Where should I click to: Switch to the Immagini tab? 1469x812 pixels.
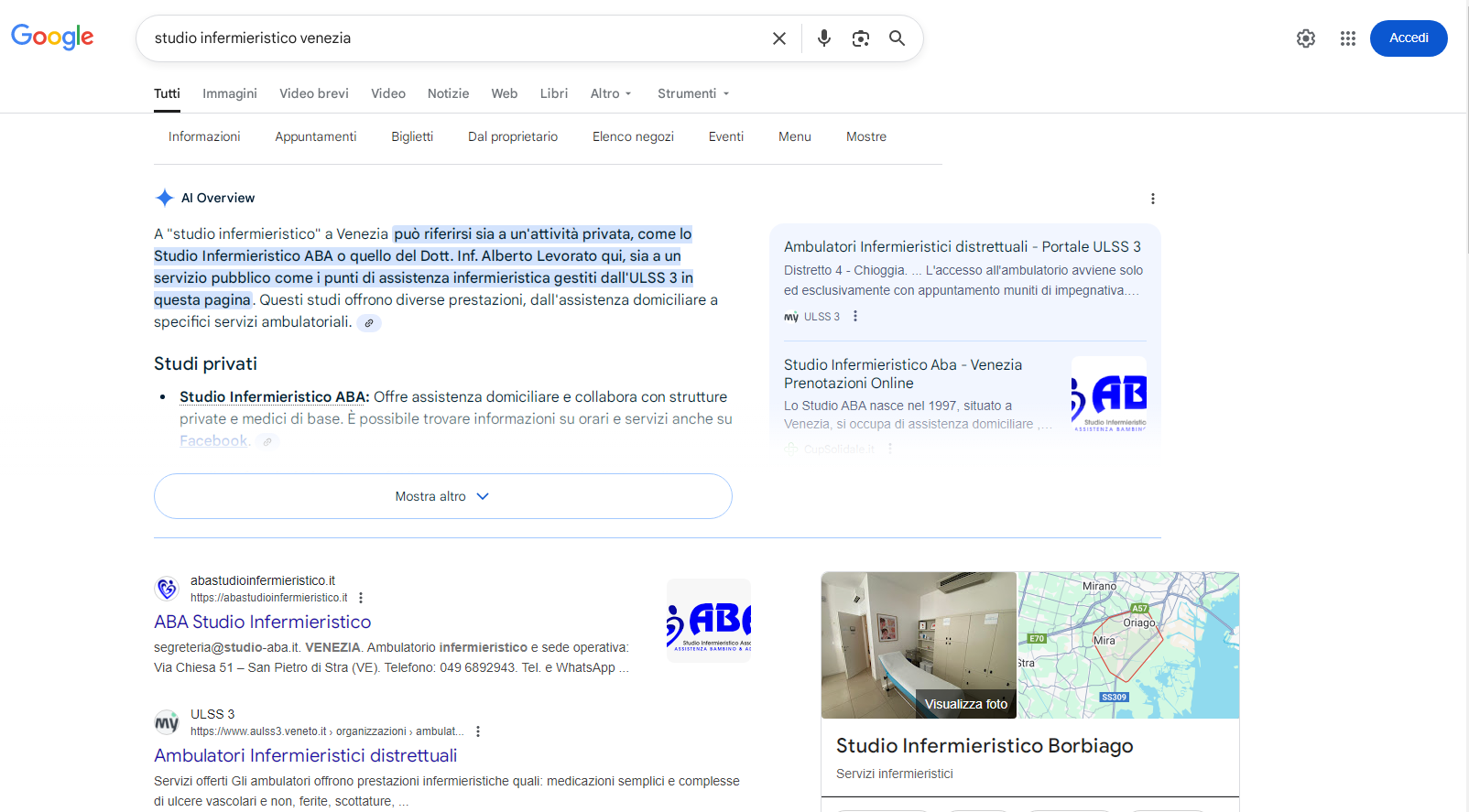coord(229,93)
